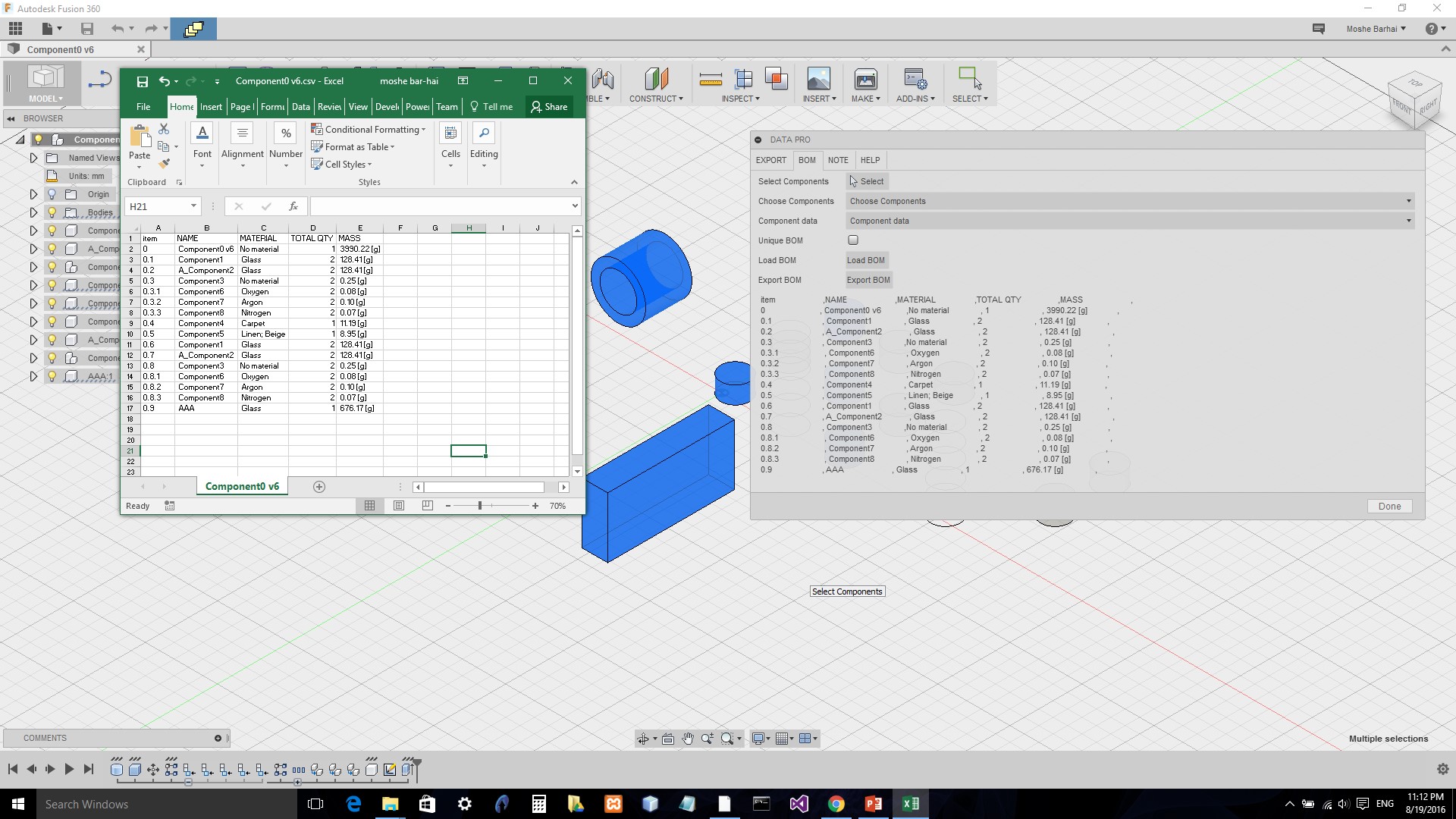Open the Choose Components dropdown

coord(1129,201)
